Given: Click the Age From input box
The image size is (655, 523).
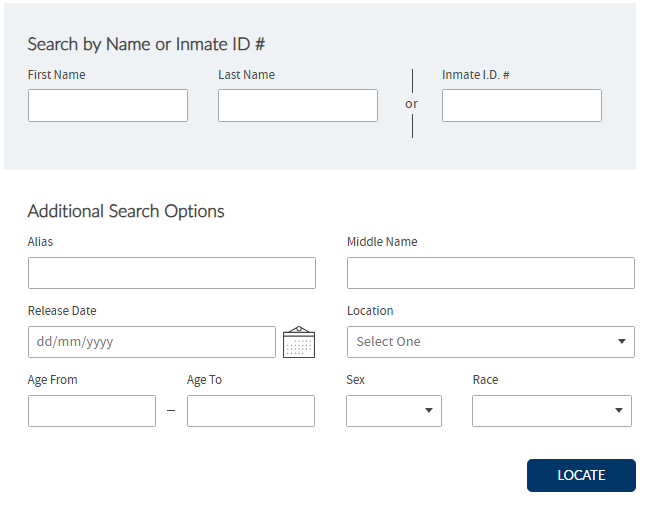Looking at the screenshot, I should [x=92, y=411].
